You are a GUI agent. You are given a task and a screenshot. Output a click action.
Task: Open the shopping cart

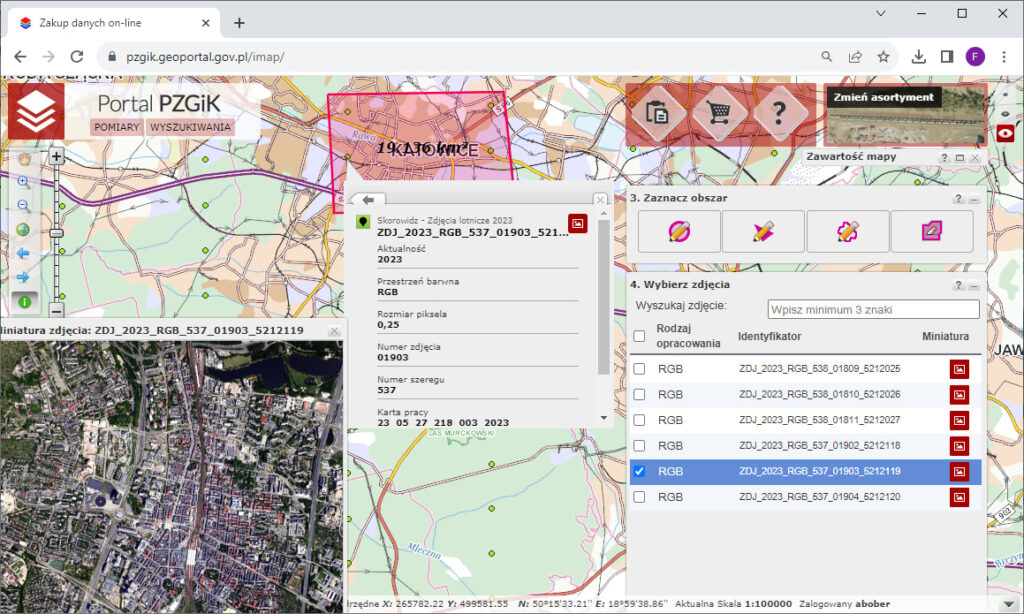[718, 112]
